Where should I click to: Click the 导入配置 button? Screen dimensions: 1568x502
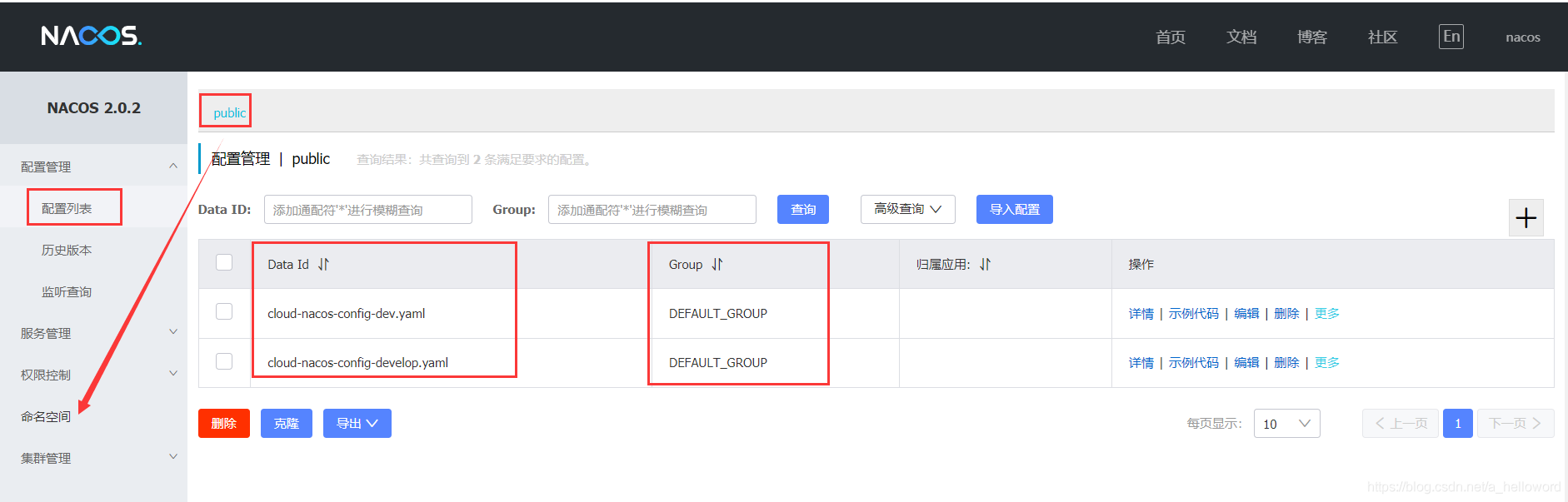point(1015,209)
